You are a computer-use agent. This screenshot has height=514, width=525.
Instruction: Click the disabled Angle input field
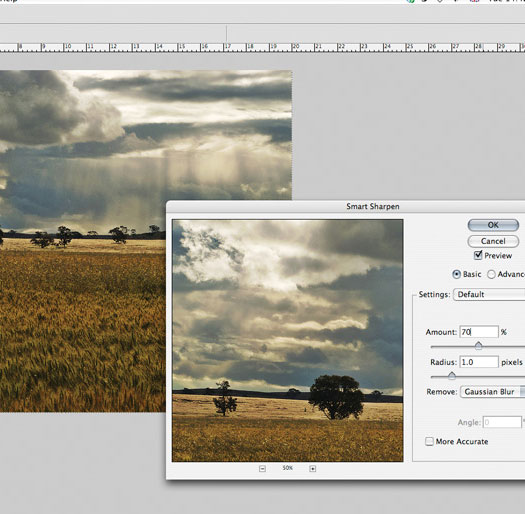click(502, 422)
